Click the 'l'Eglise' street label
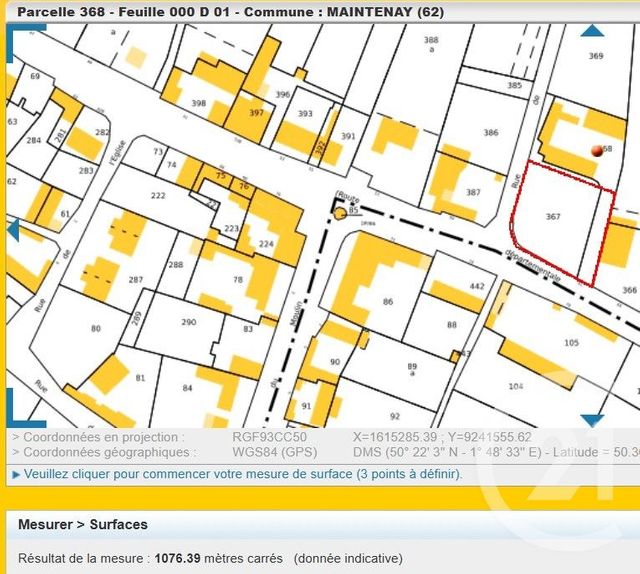 point(118,153)
